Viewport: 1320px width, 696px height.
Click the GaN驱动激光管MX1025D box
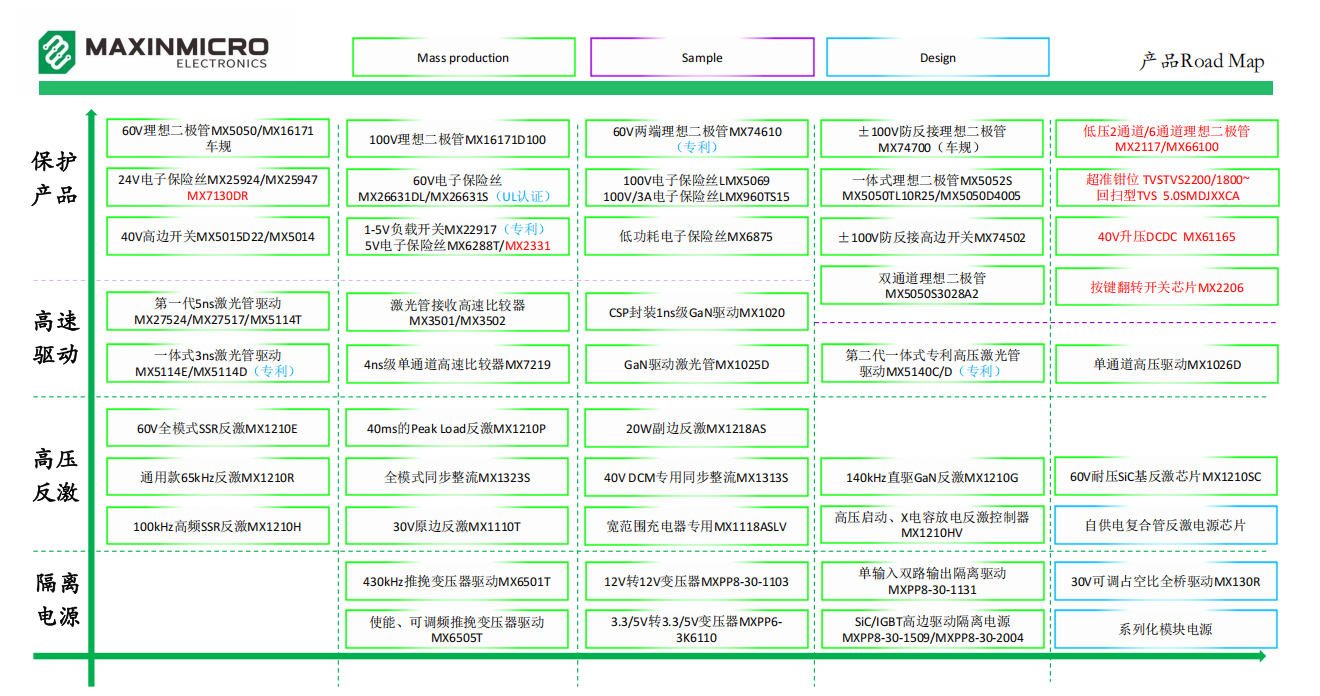(697, 364)
